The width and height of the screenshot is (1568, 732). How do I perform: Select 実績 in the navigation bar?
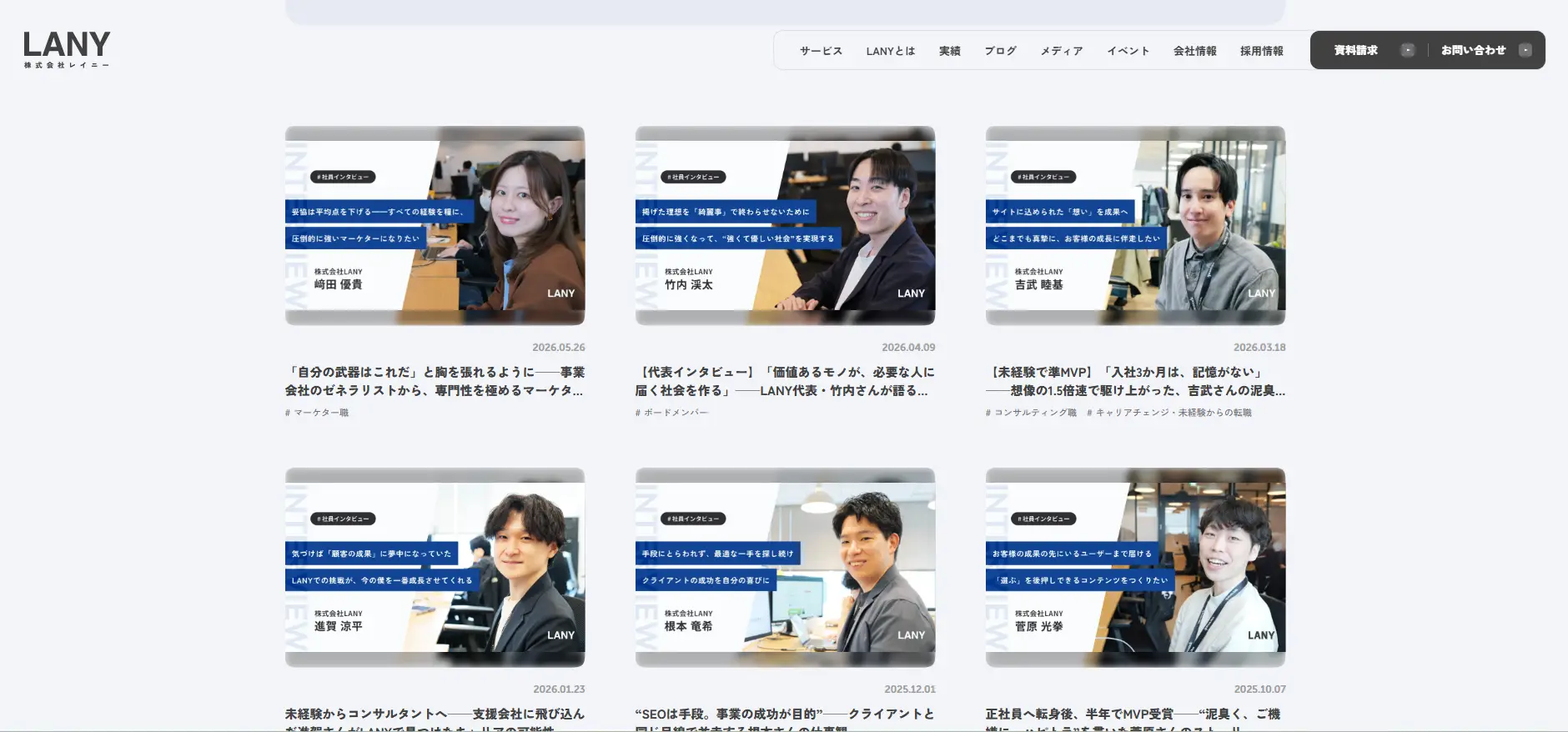click(x=949, y=51)
